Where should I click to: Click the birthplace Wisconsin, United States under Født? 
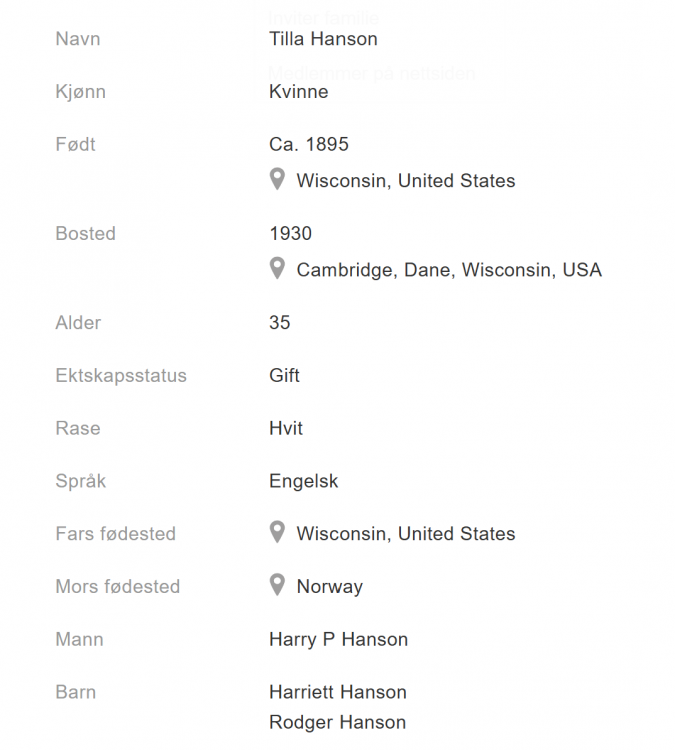(x=405, y=181)
